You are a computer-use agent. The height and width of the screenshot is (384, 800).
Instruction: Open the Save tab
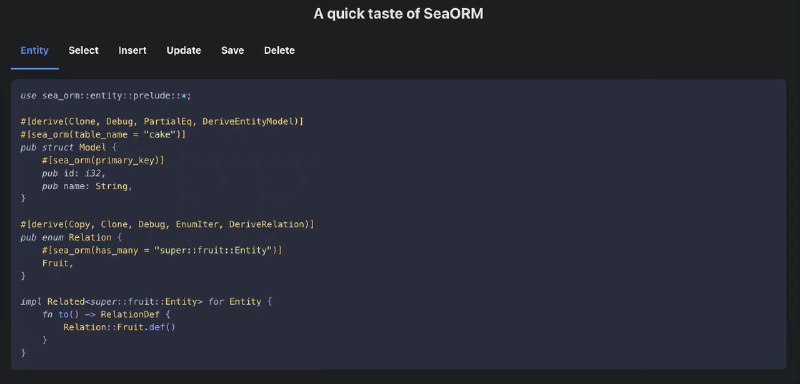tap(233, 50)
